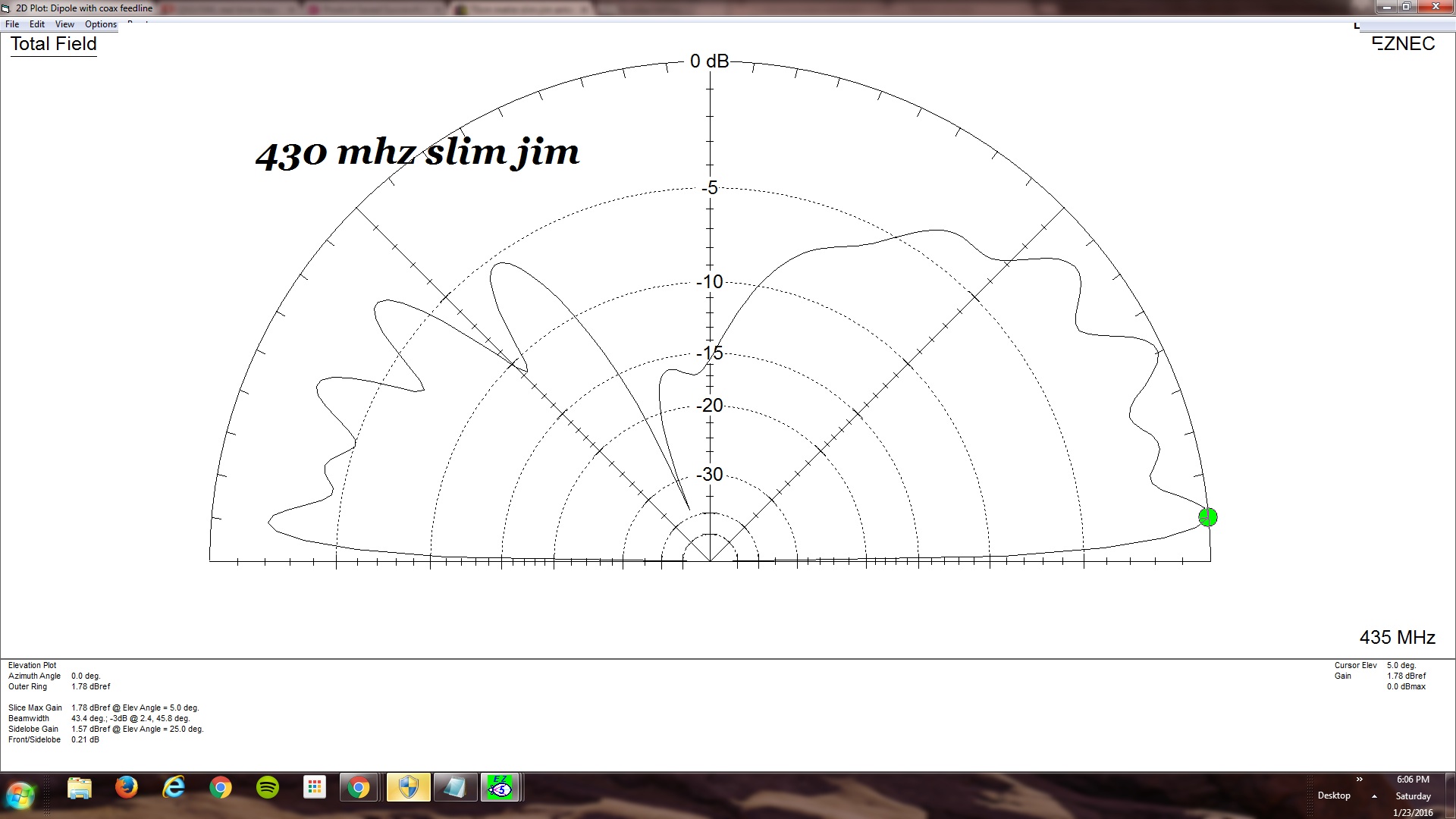Switch to the Notepad taskbar window
The image size is (1456, 819).
point(454,788)
